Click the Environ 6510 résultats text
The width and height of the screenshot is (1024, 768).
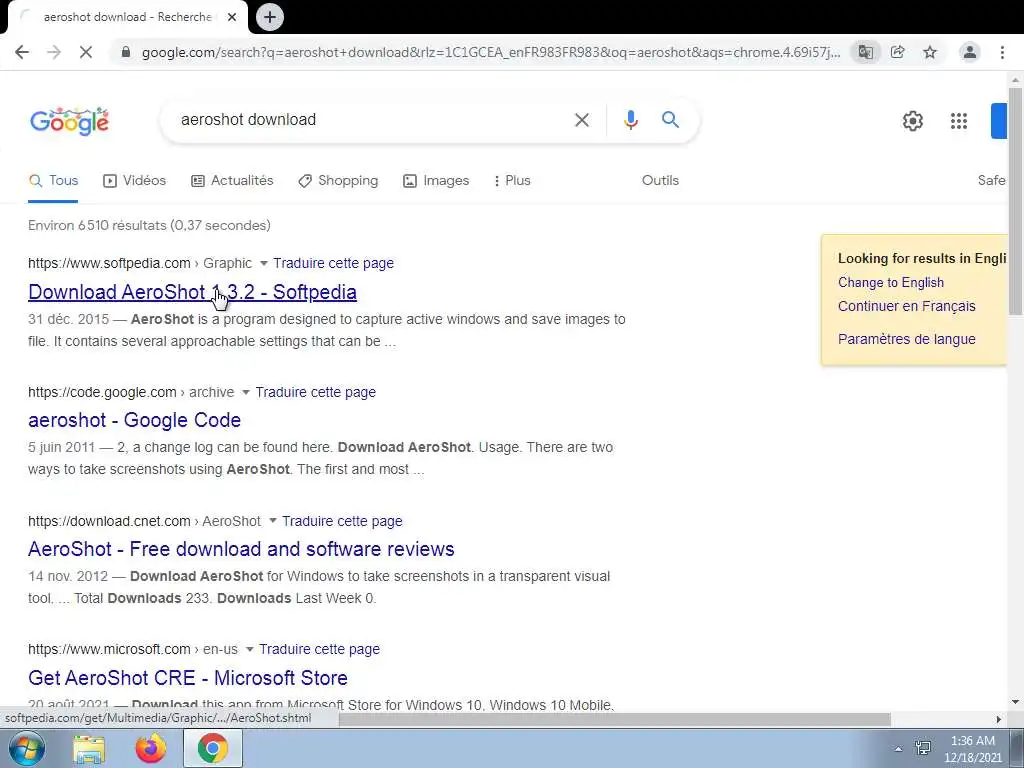(x=149, y=226)
